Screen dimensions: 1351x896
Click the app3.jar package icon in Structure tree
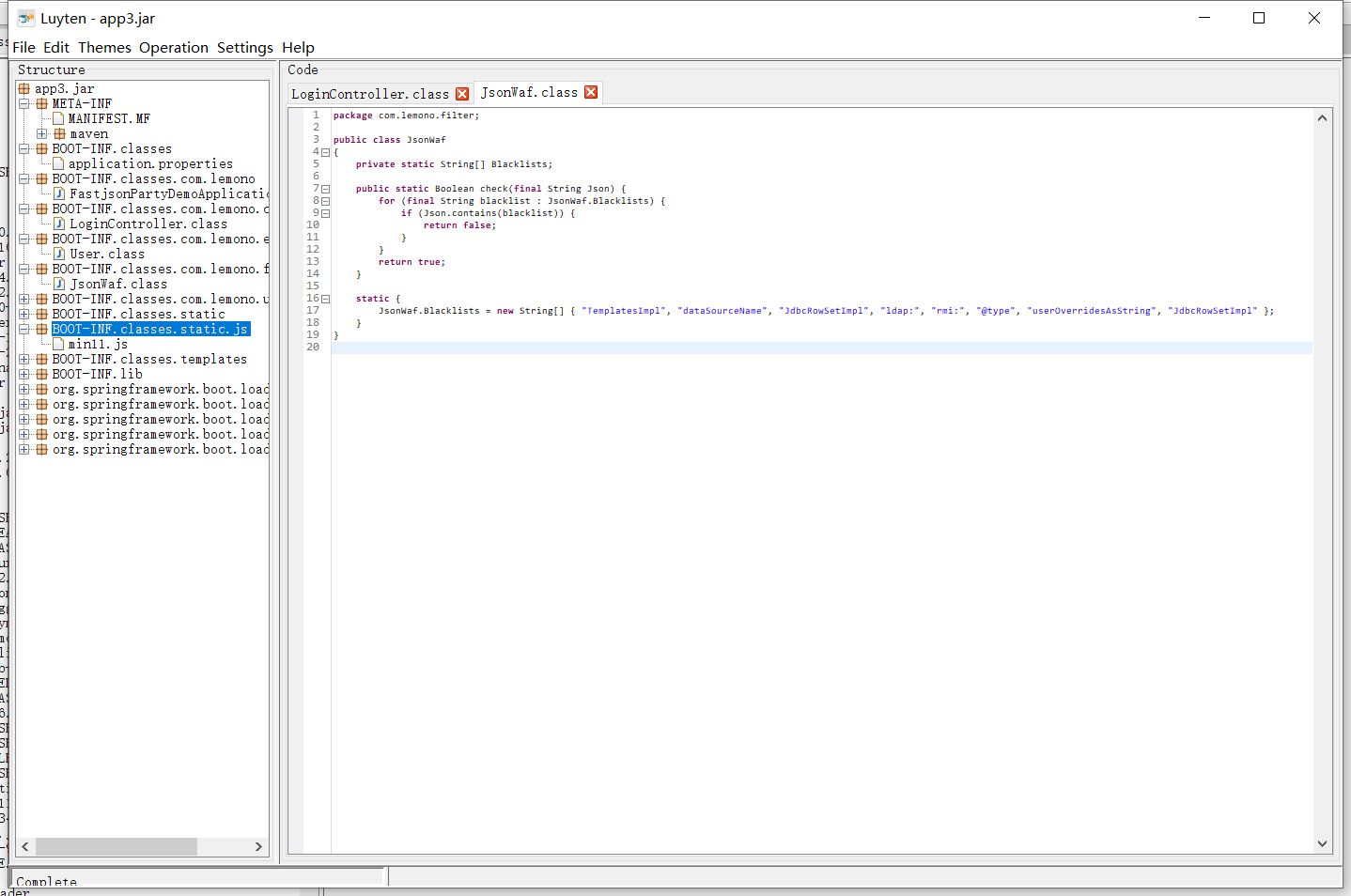pyautogui.click(x=24, y=88)
